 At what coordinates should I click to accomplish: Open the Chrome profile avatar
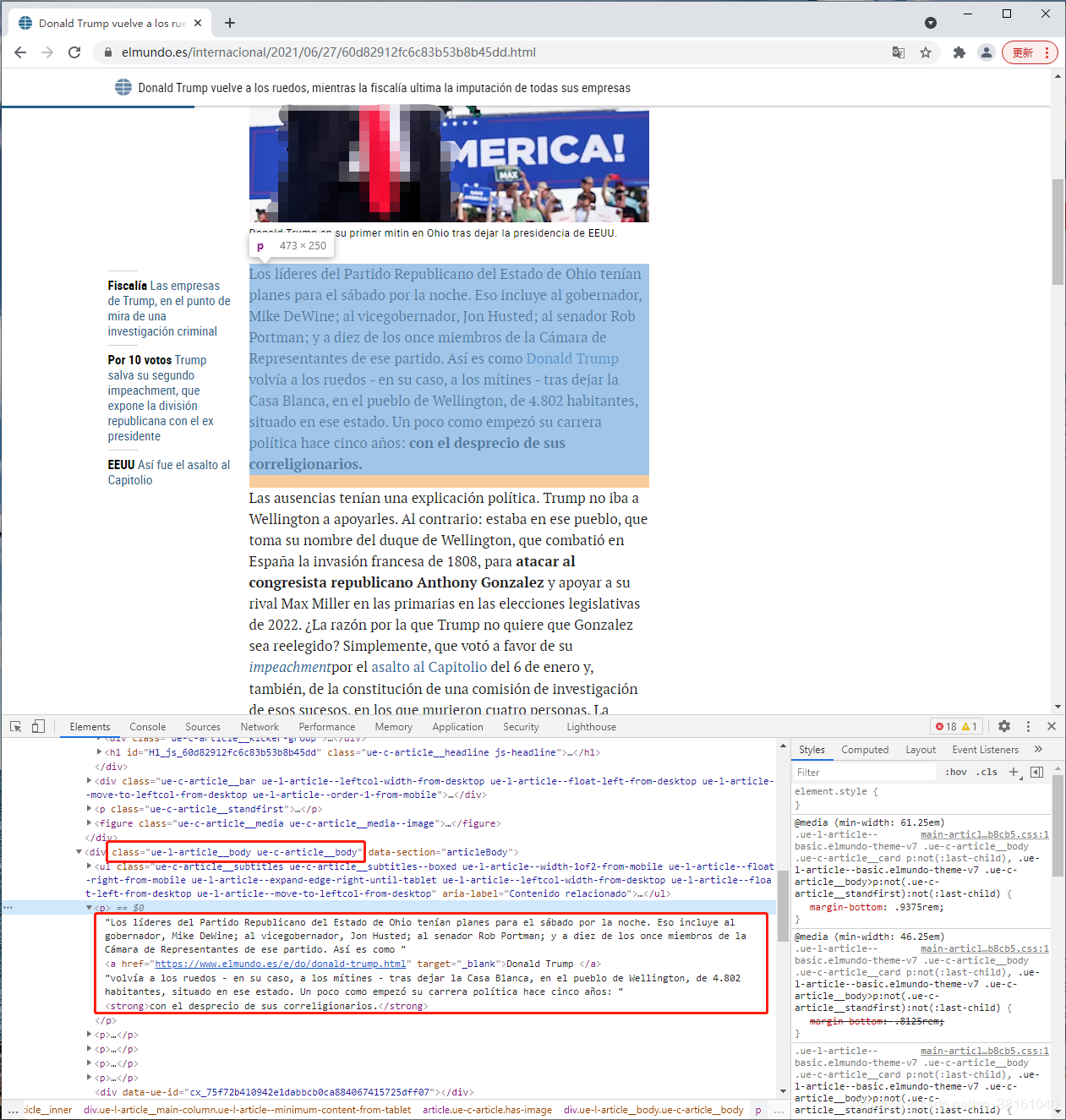click(x=986, y=52)
